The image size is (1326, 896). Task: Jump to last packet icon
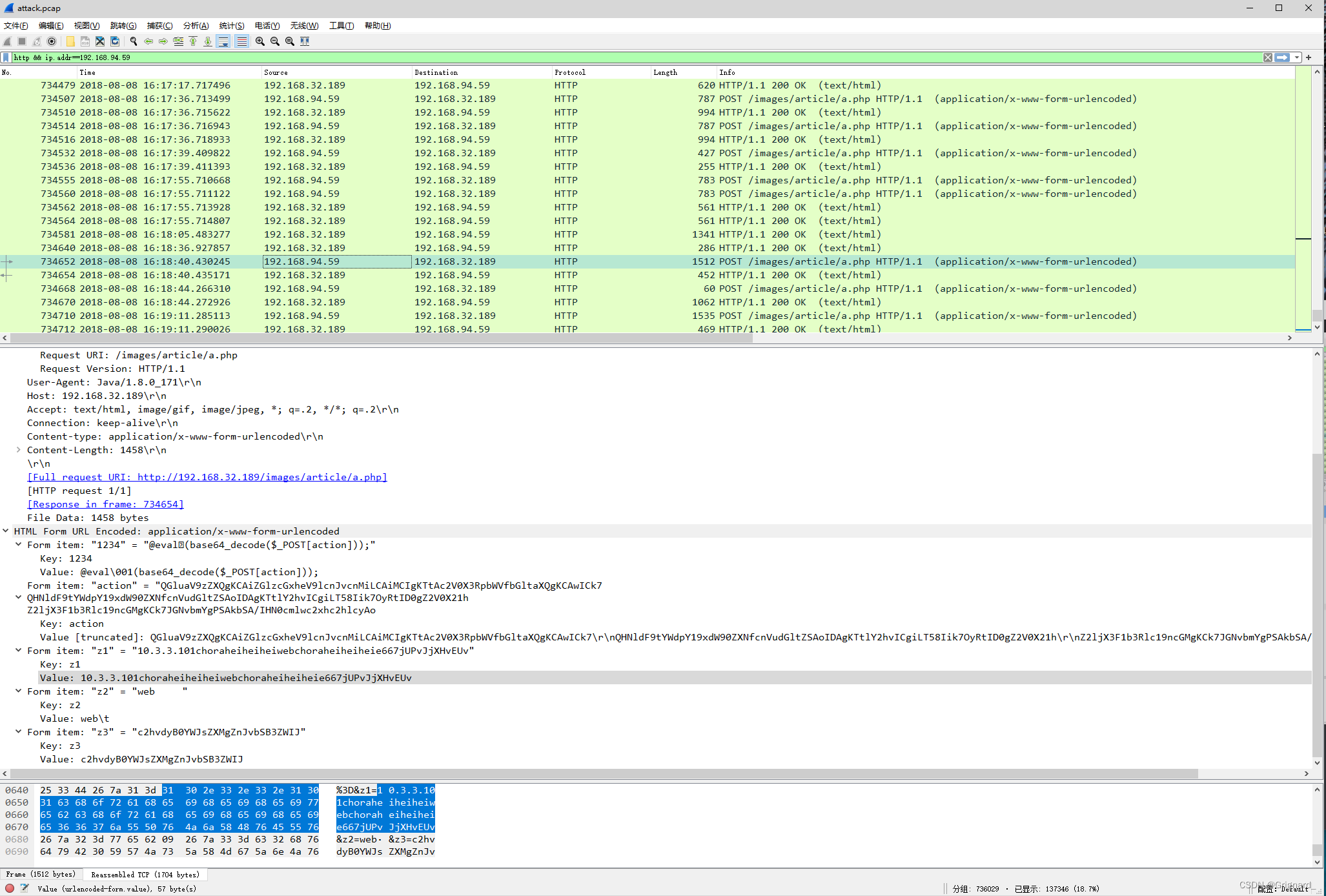208,41
